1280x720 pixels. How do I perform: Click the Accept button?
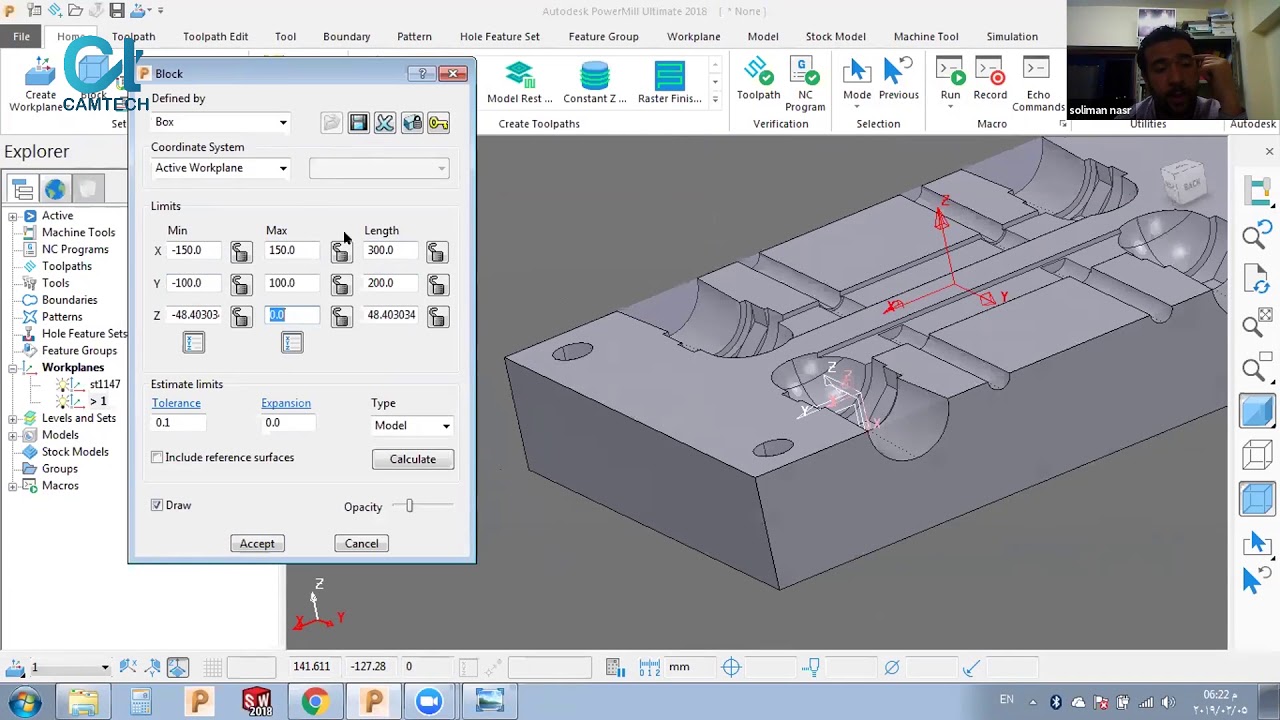click(x=257, y=544)
